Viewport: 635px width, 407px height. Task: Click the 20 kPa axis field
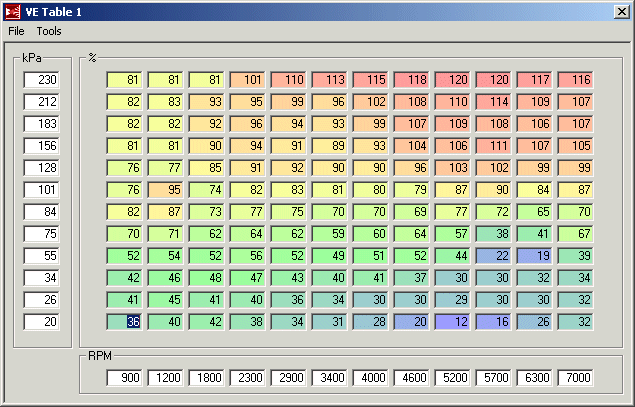pos(43,322)
